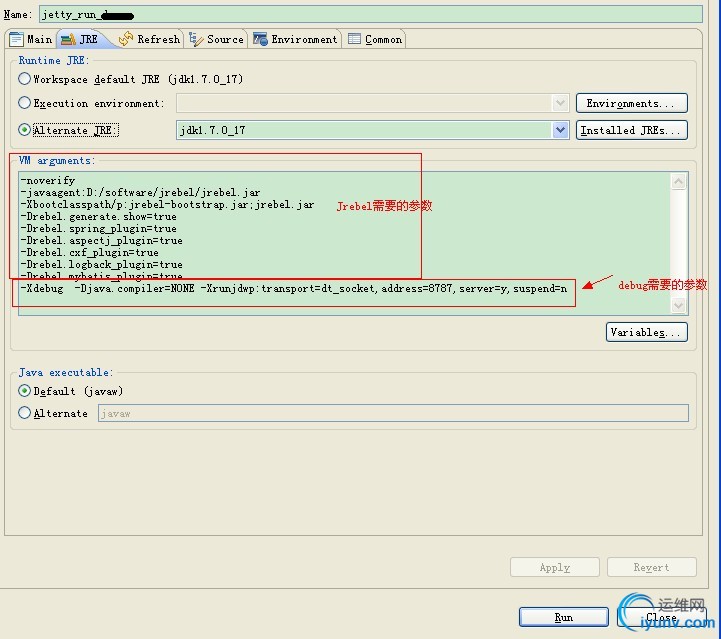Click the Common tab table icon

coord(354,39)
